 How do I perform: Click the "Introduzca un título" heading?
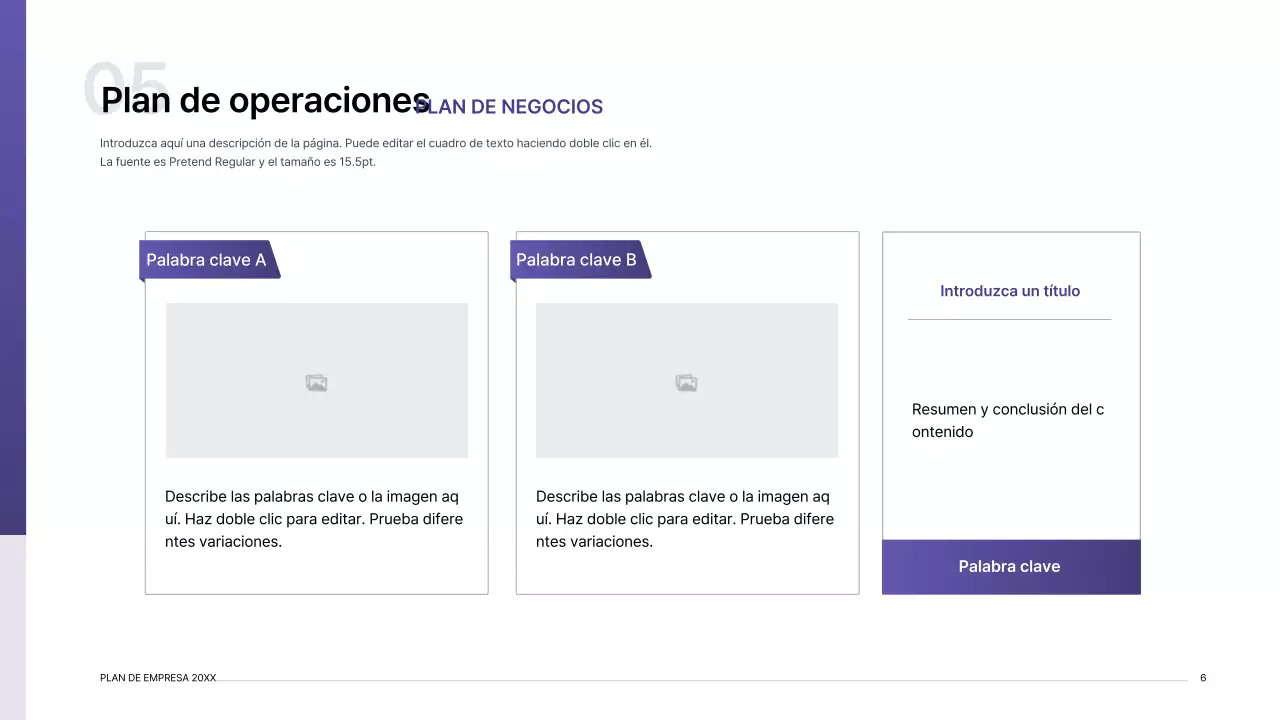click(1010, 291)
